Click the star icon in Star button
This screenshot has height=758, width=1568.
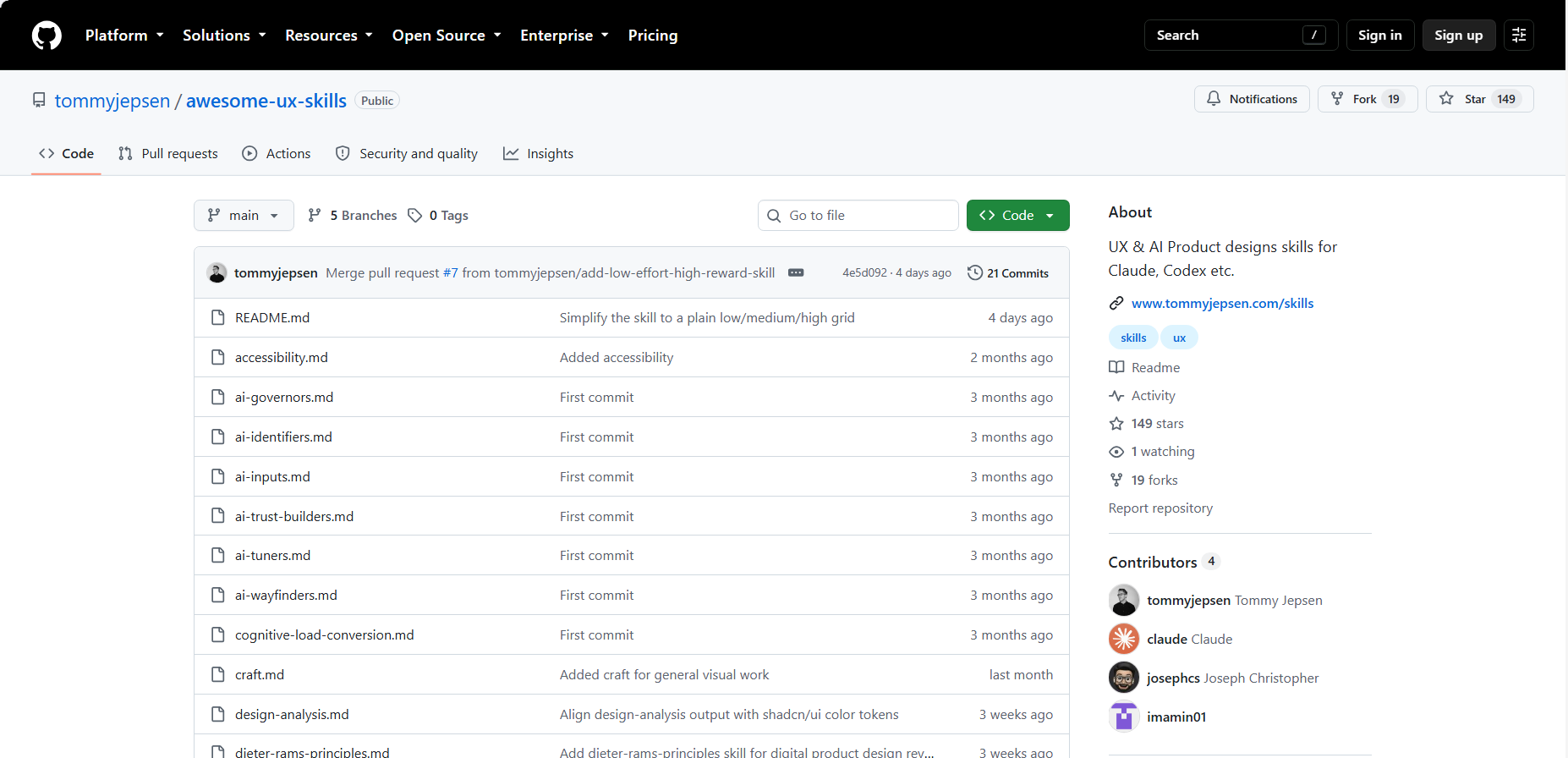tap(1447, 99)
